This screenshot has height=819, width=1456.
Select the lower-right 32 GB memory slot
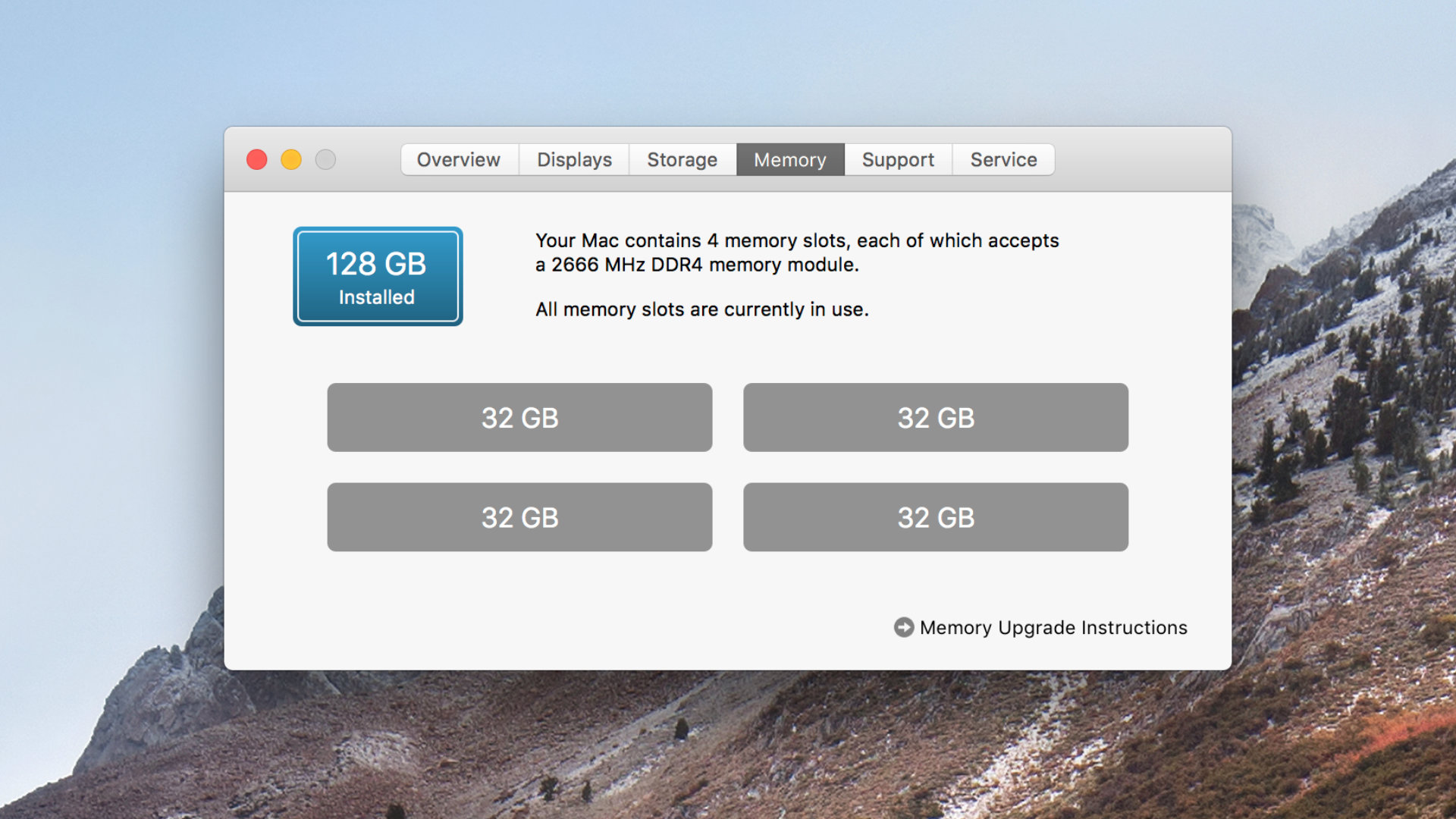point(935,517)
